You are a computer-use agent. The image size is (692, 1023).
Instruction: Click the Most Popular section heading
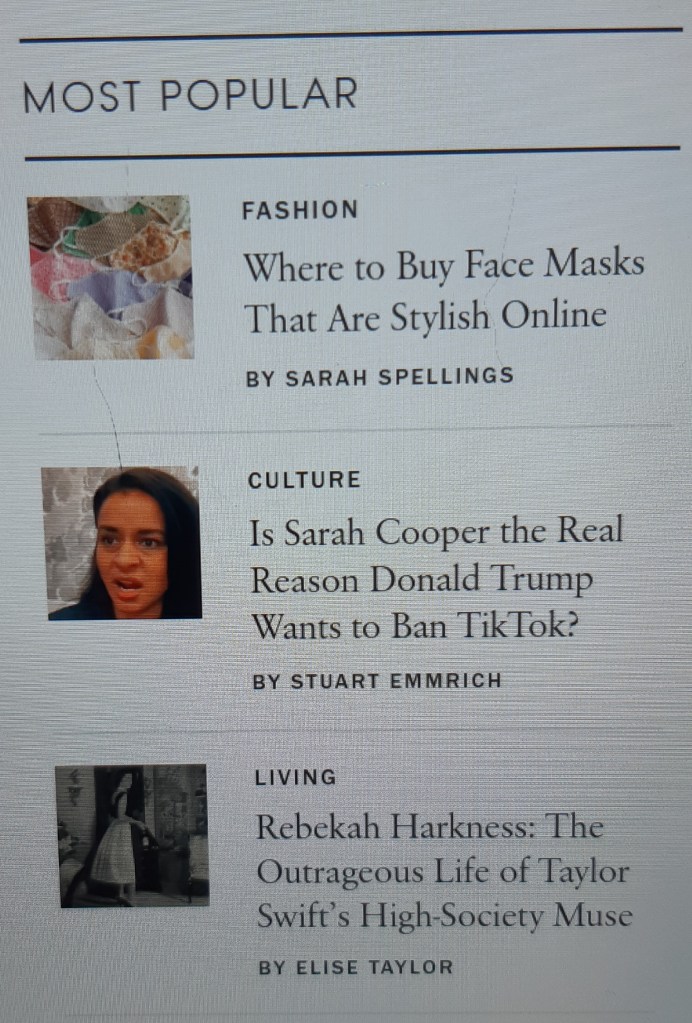tap(190, 95)
